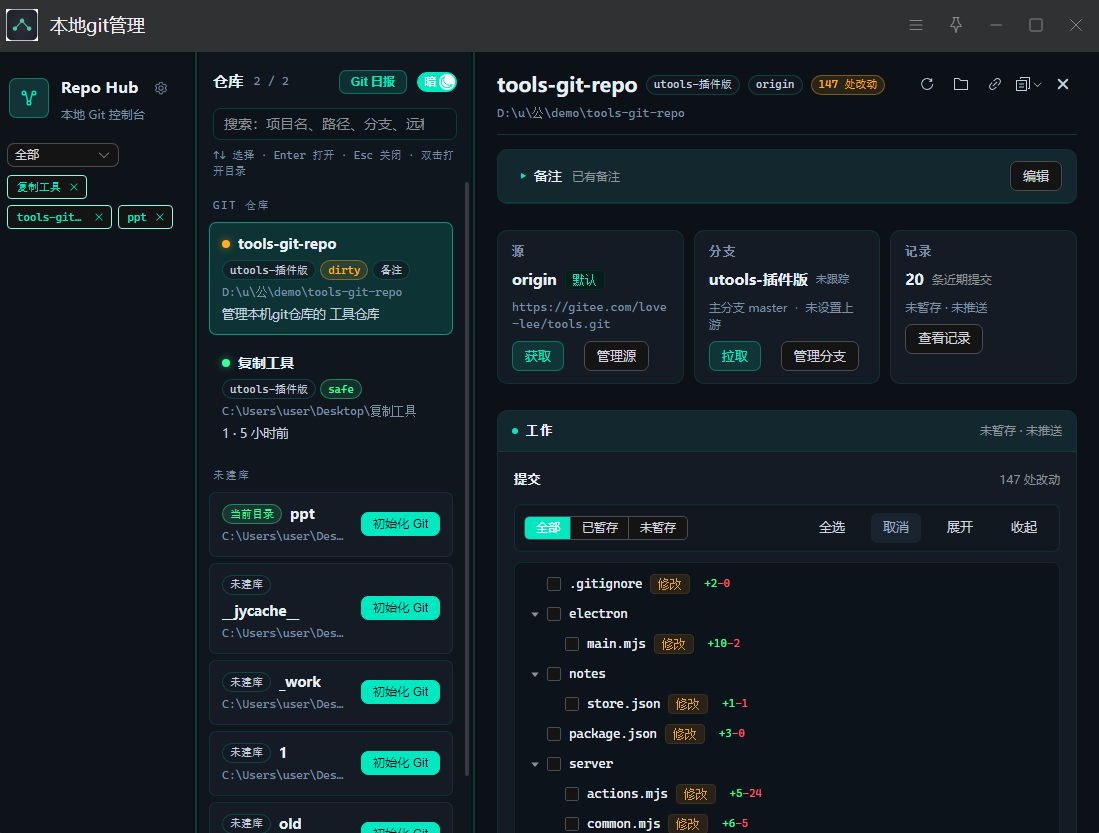The width and height of the screenshot is (1099, 833).
Task: Collapse the server folder tree arrow
Action: (x=535, y=764)
